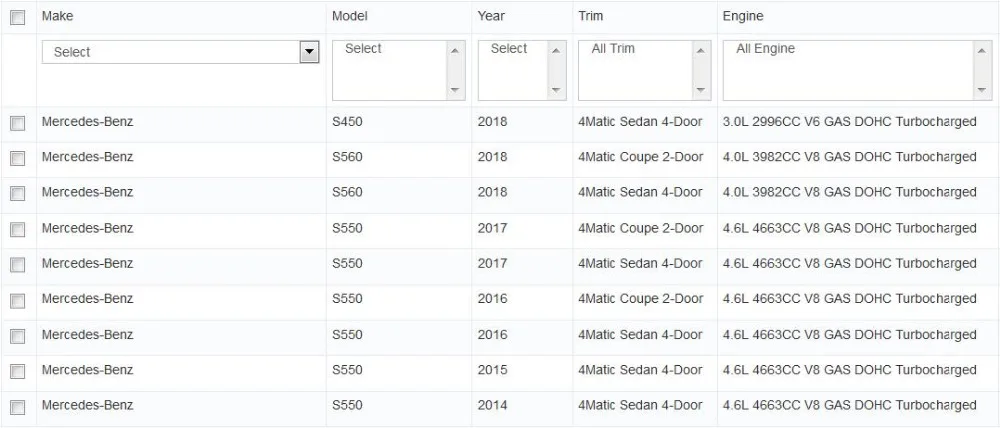Click the Engine column header

[742, 16]
